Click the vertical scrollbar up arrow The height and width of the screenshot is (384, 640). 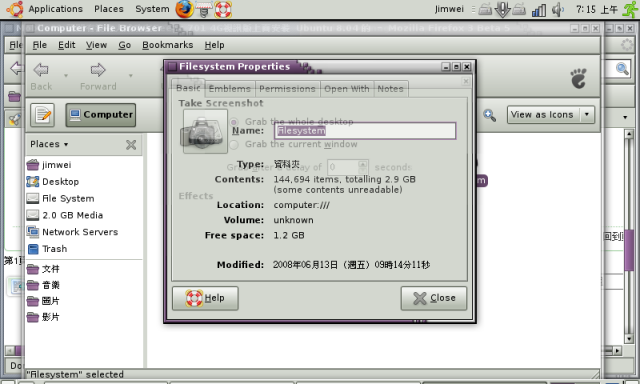(629, 134)
